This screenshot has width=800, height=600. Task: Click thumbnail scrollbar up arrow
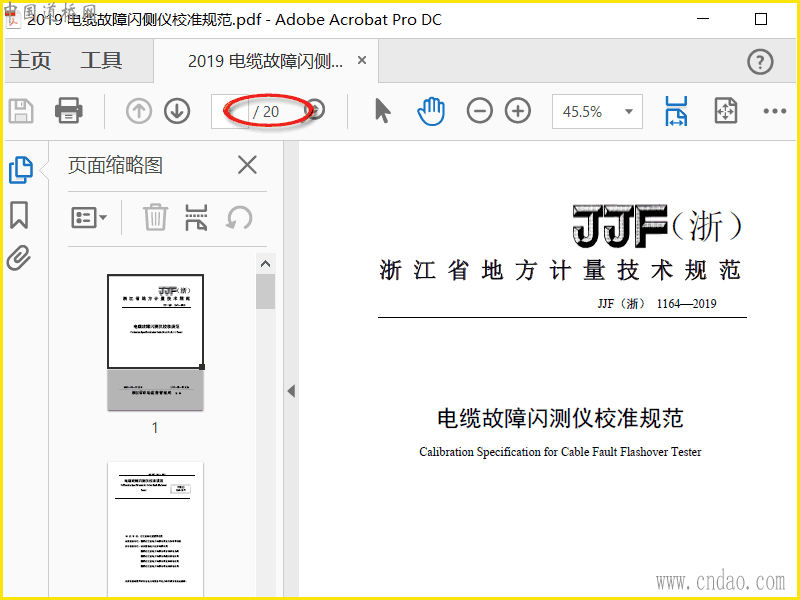pos(265,264)
